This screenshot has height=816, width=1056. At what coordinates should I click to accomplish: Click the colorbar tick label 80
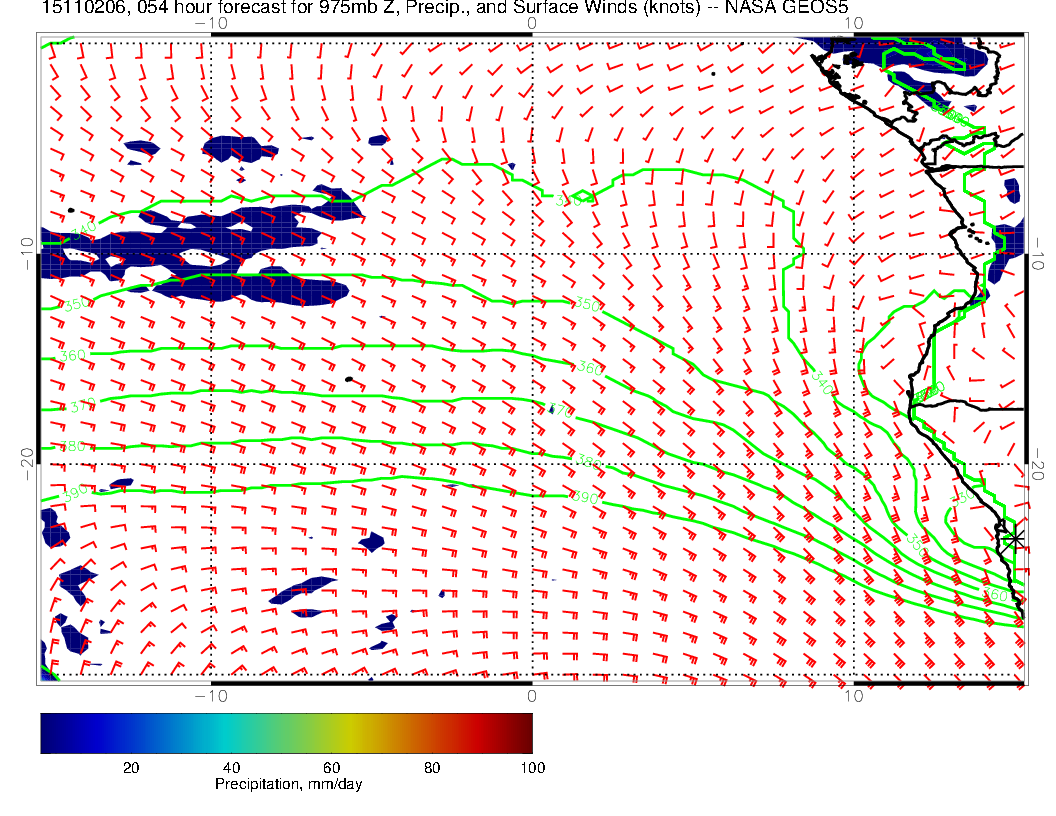pyautogui.click(x=432, y=767)
